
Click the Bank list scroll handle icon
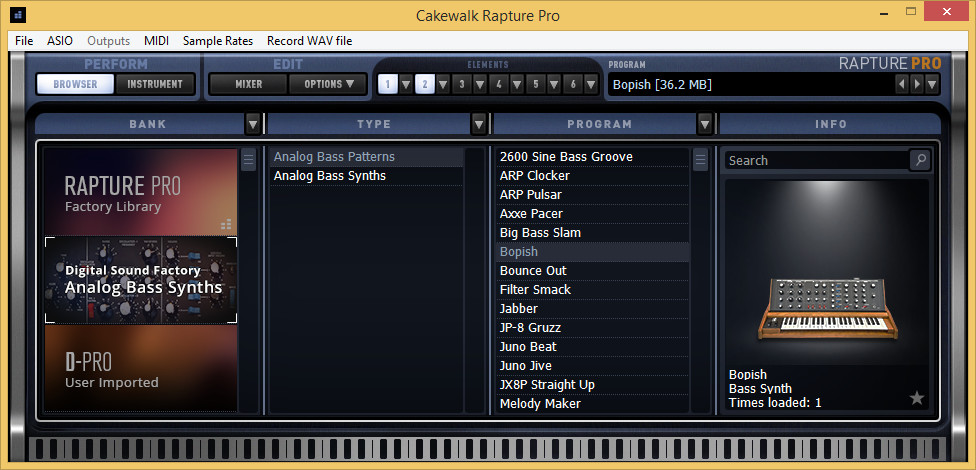pos(248,161)
